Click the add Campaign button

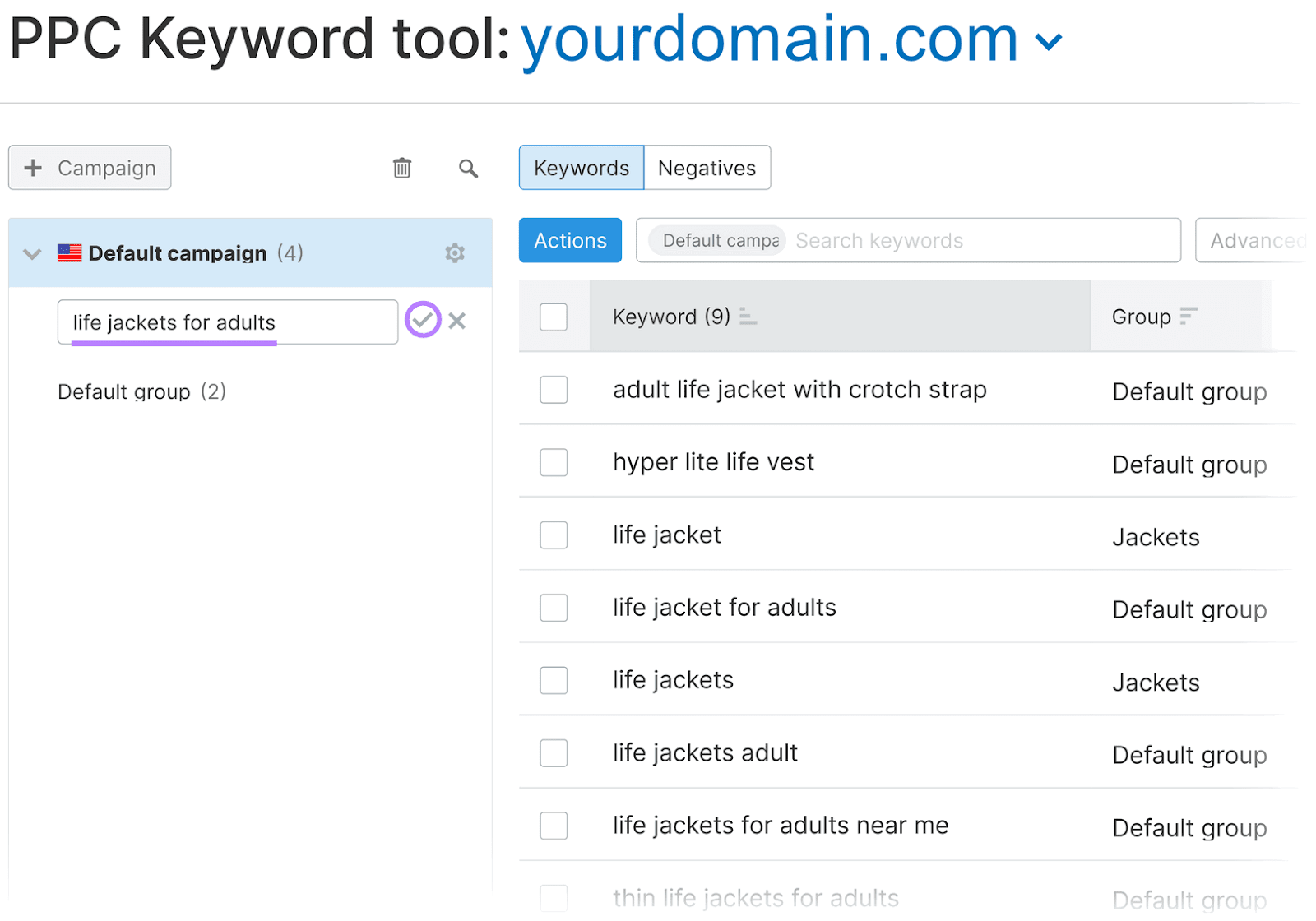coord(90,168)
